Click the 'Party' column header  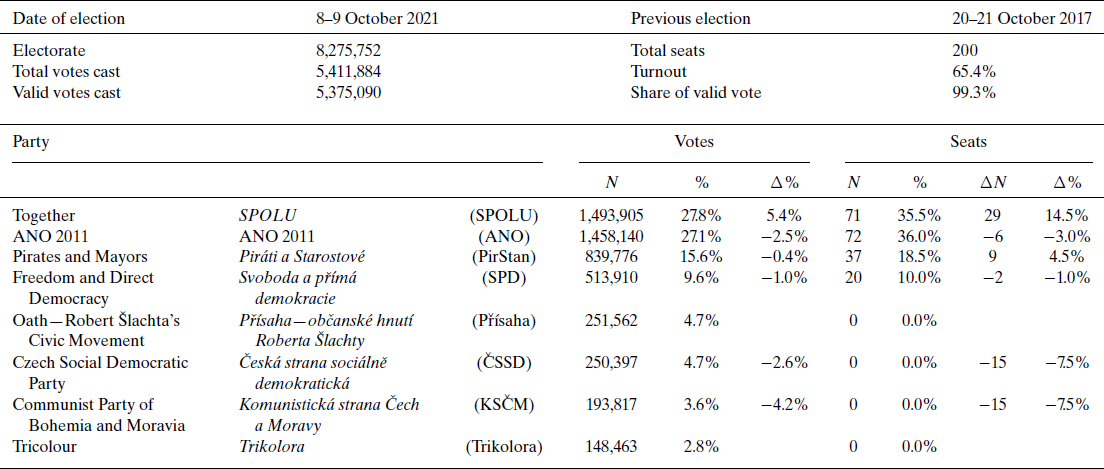(x=30, y=142)
